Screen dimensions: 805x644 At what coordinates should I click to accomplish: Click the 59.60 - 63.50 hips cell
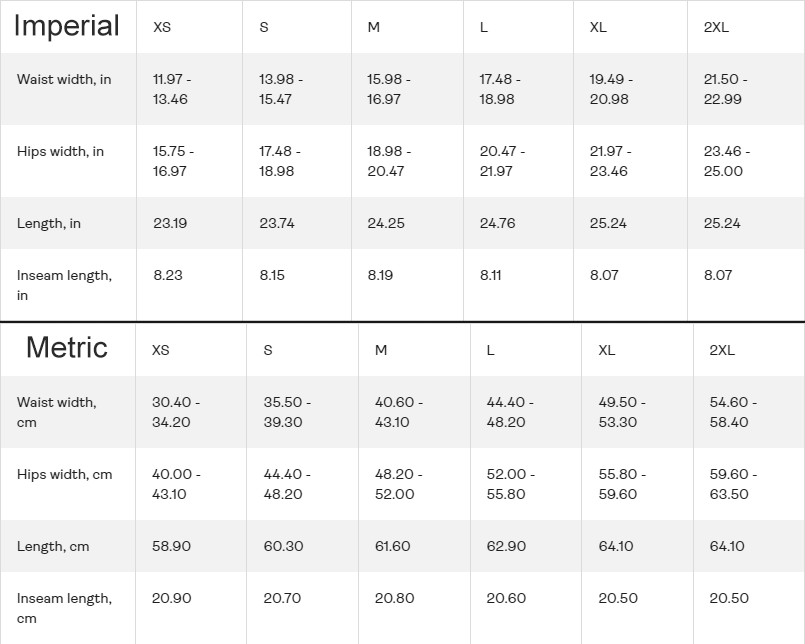(733, 484)
